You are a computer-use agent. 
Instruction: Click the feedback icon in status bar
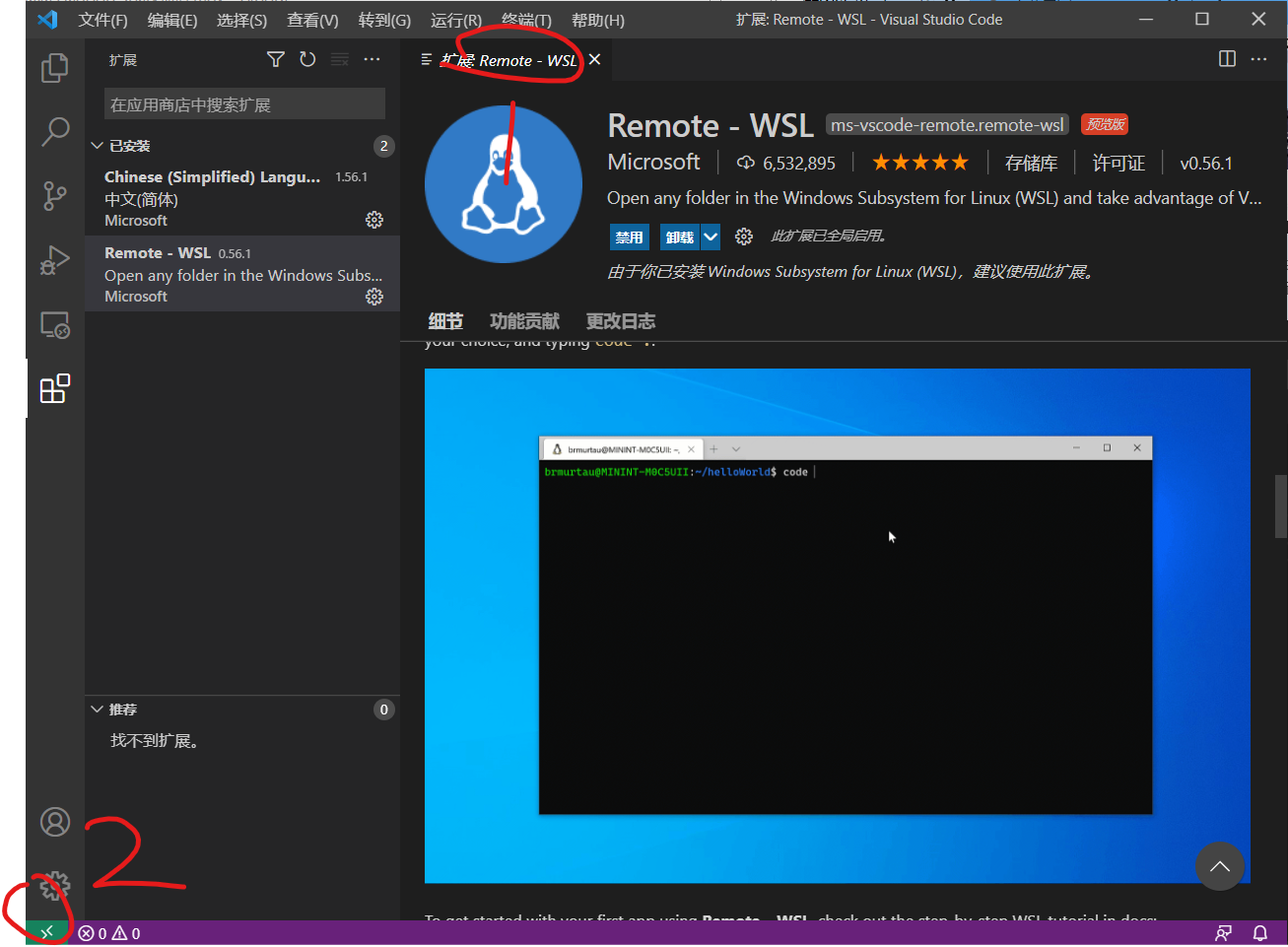pyautogui.click(x=1224, y=933)
